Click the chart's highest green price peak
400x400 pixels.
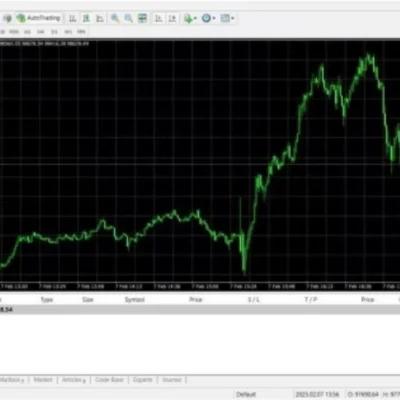click(x=368, y=55)
